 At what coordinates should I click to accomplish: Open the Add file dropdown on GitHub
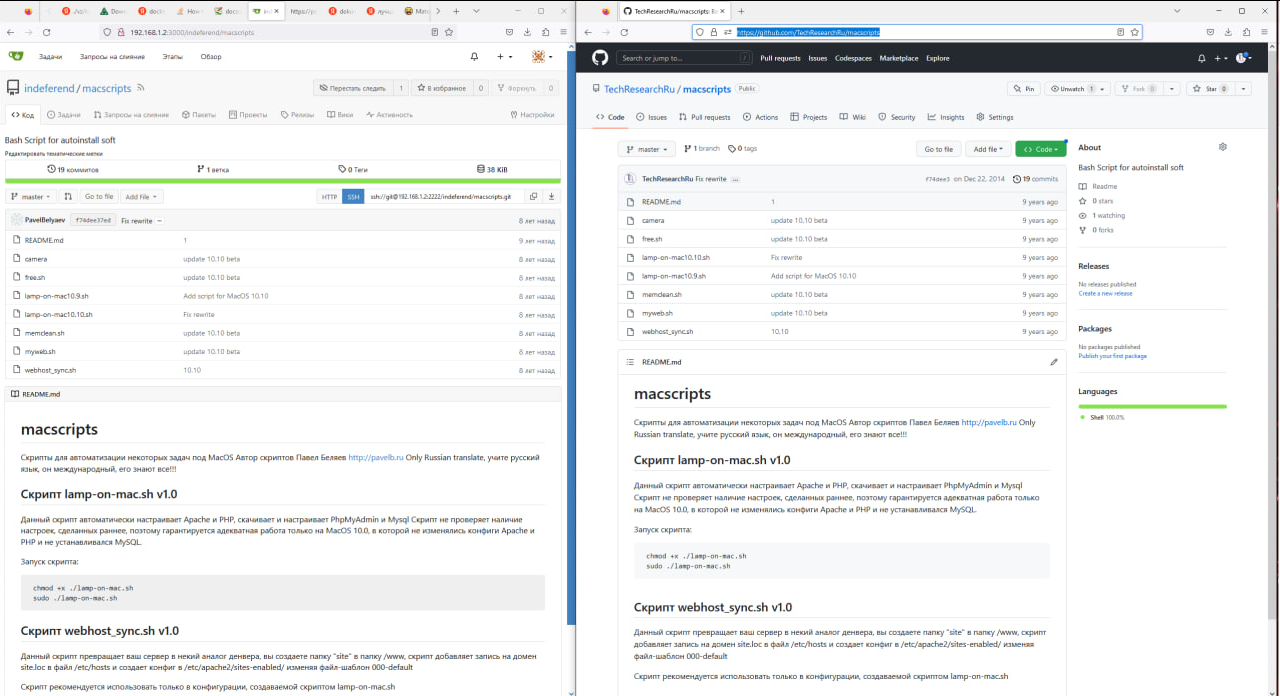click(988, 149)
